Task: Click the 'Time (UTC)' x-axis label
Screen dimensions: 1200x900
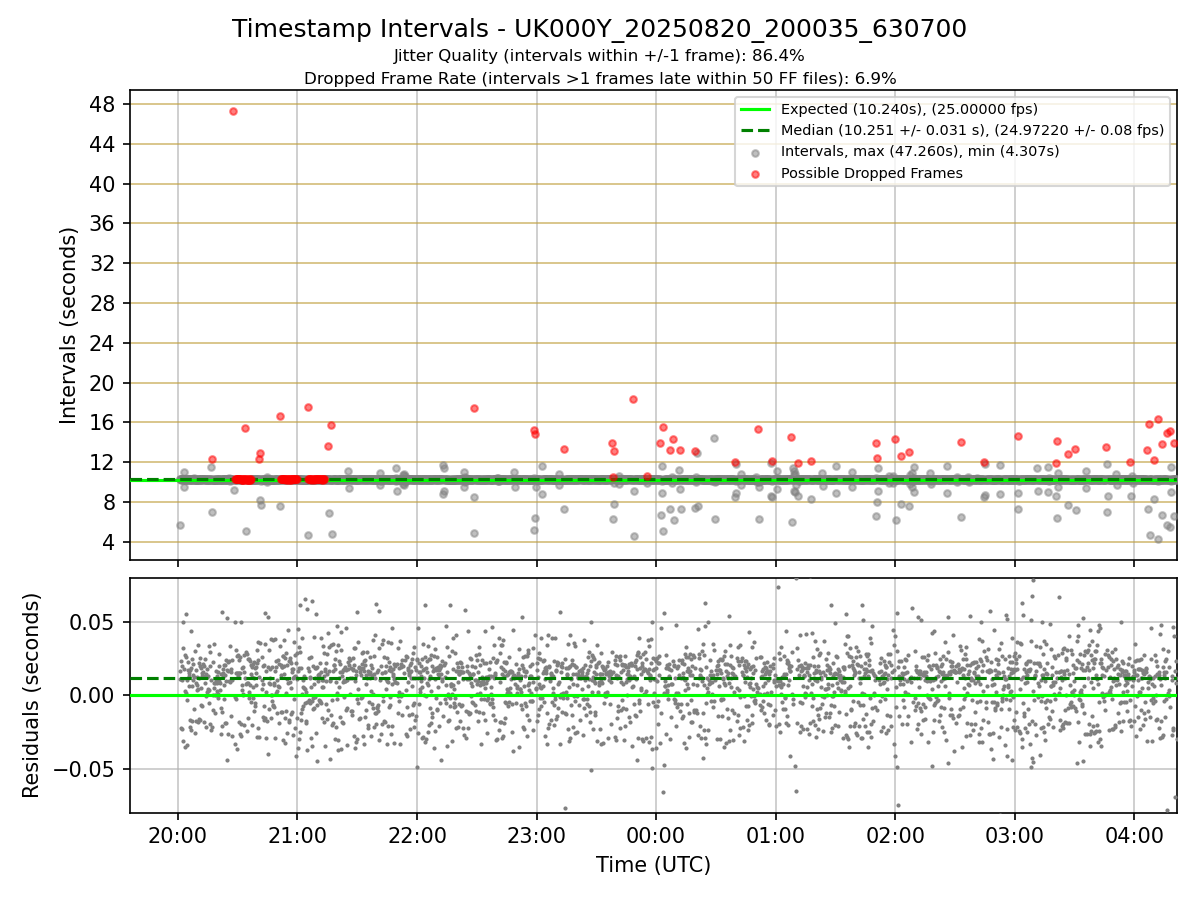Action: (653, 865)
